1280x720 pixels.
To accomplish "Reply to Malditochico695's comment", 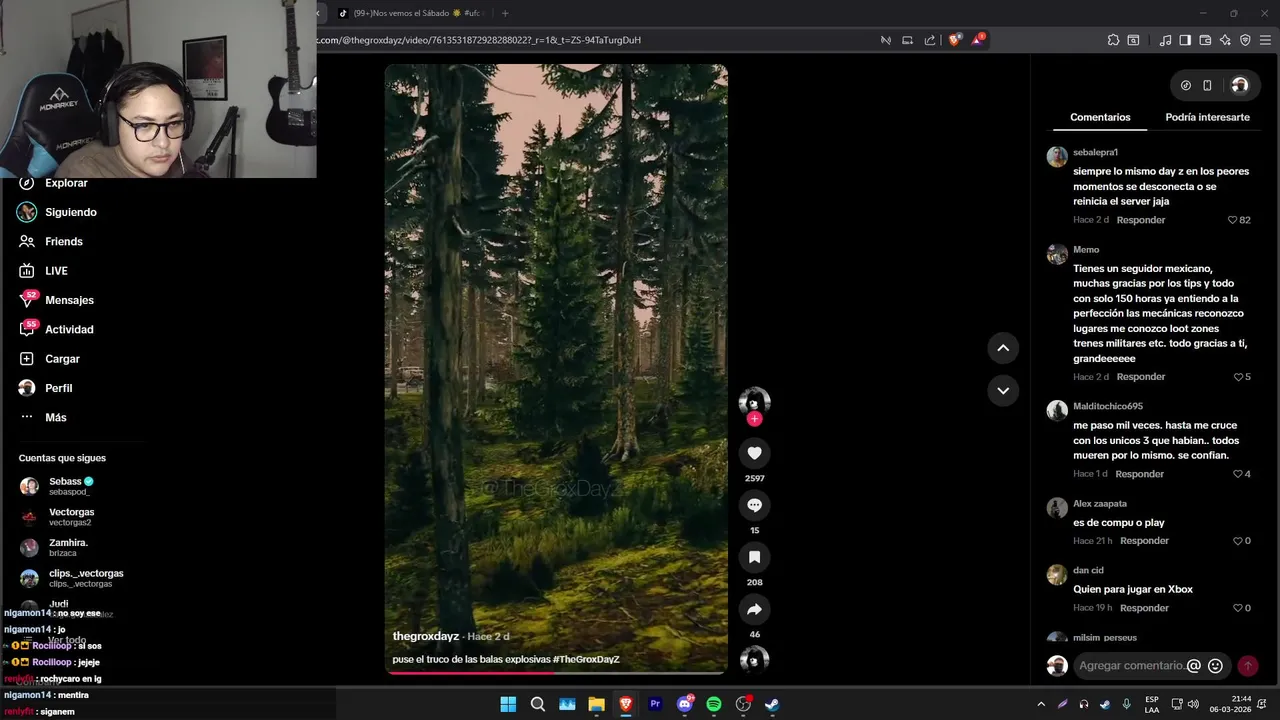I will pyautogui.click(x=1140, y=474).
